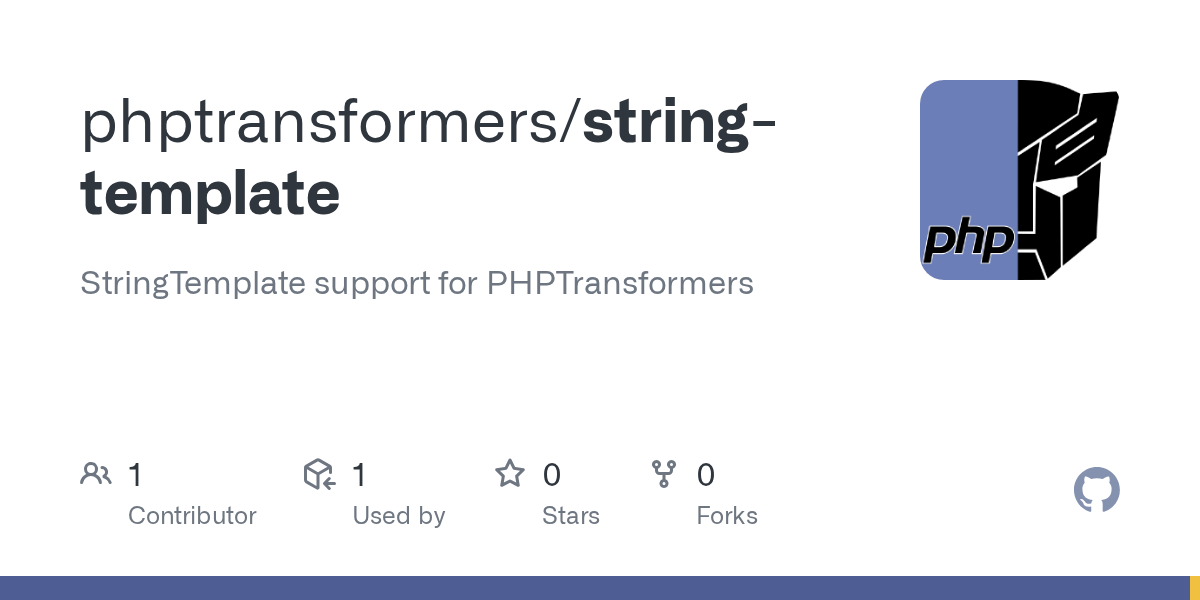This screenshot has height=600, width=1200.
Task: Click the Stars star icon
Action: coord(510,474)
